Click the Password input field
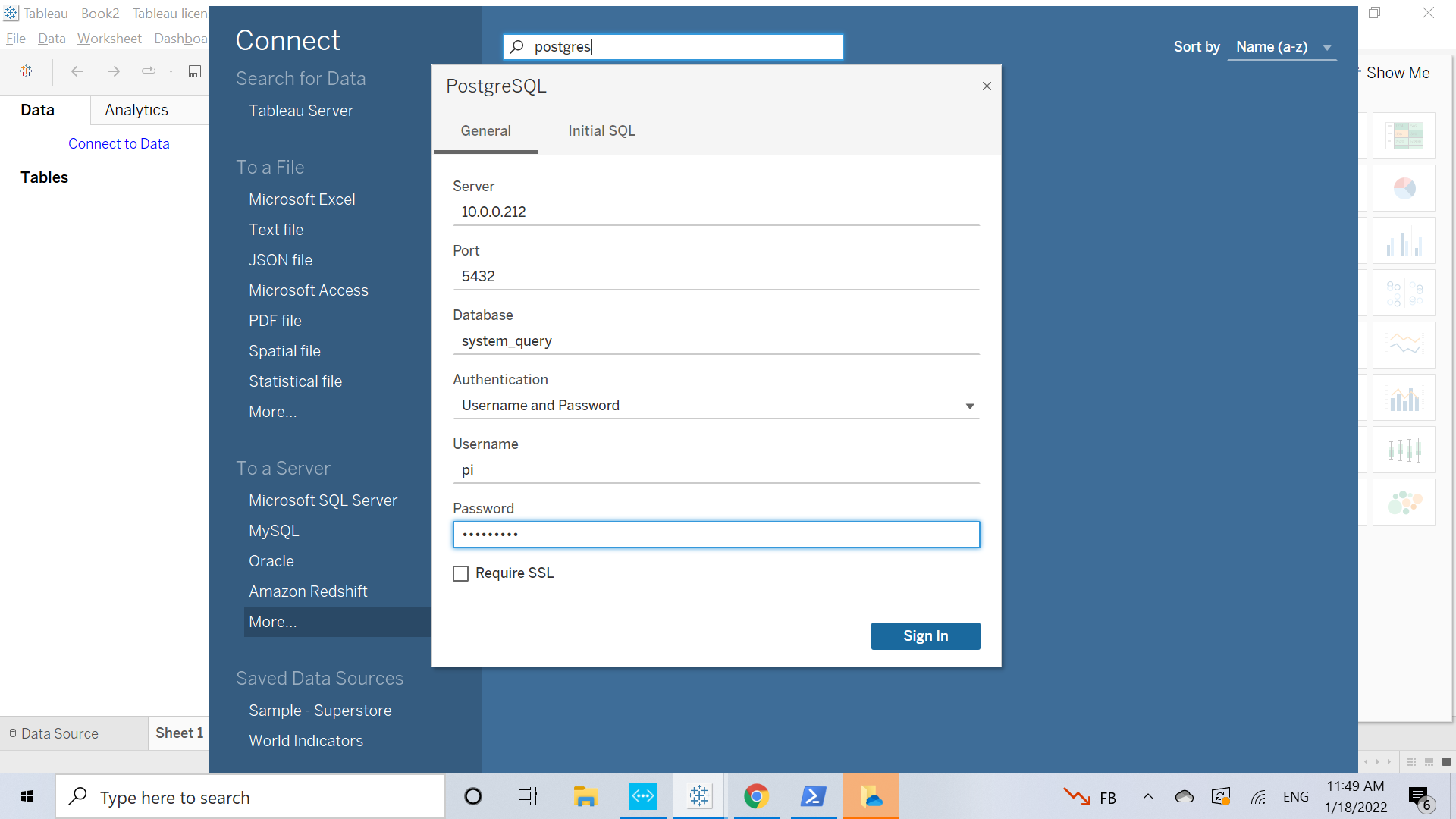The image size is (1456, 819). pyautogui.click(x=716, y=535)
